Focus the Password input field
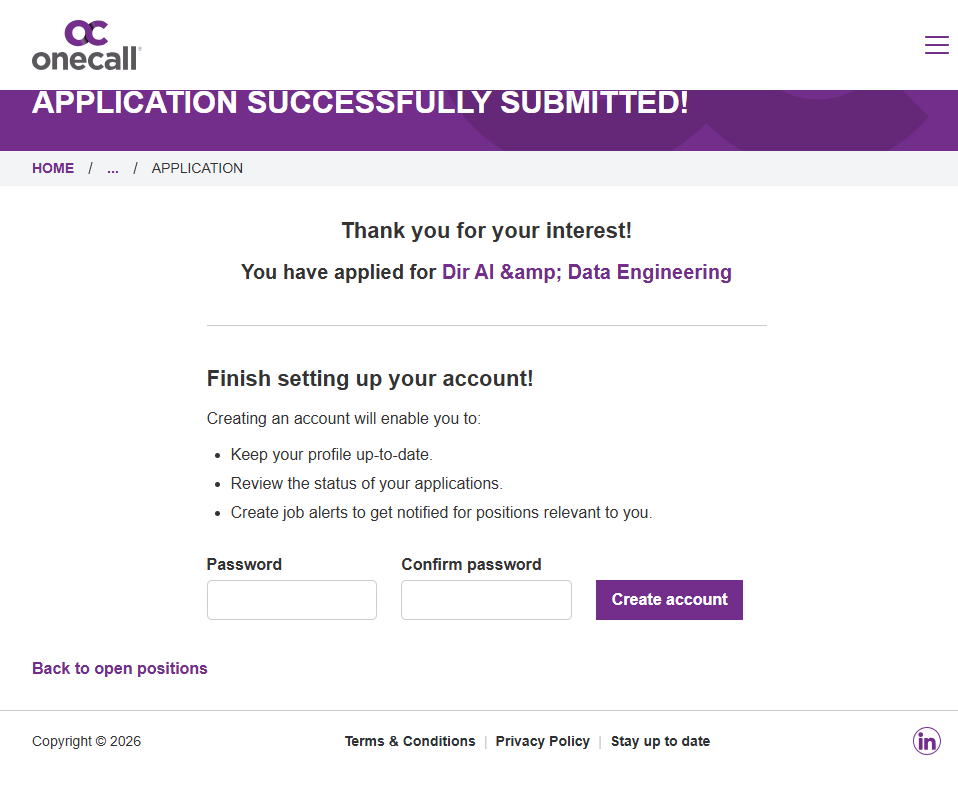This screenshot has height=786, width=958. pos(291,600)
